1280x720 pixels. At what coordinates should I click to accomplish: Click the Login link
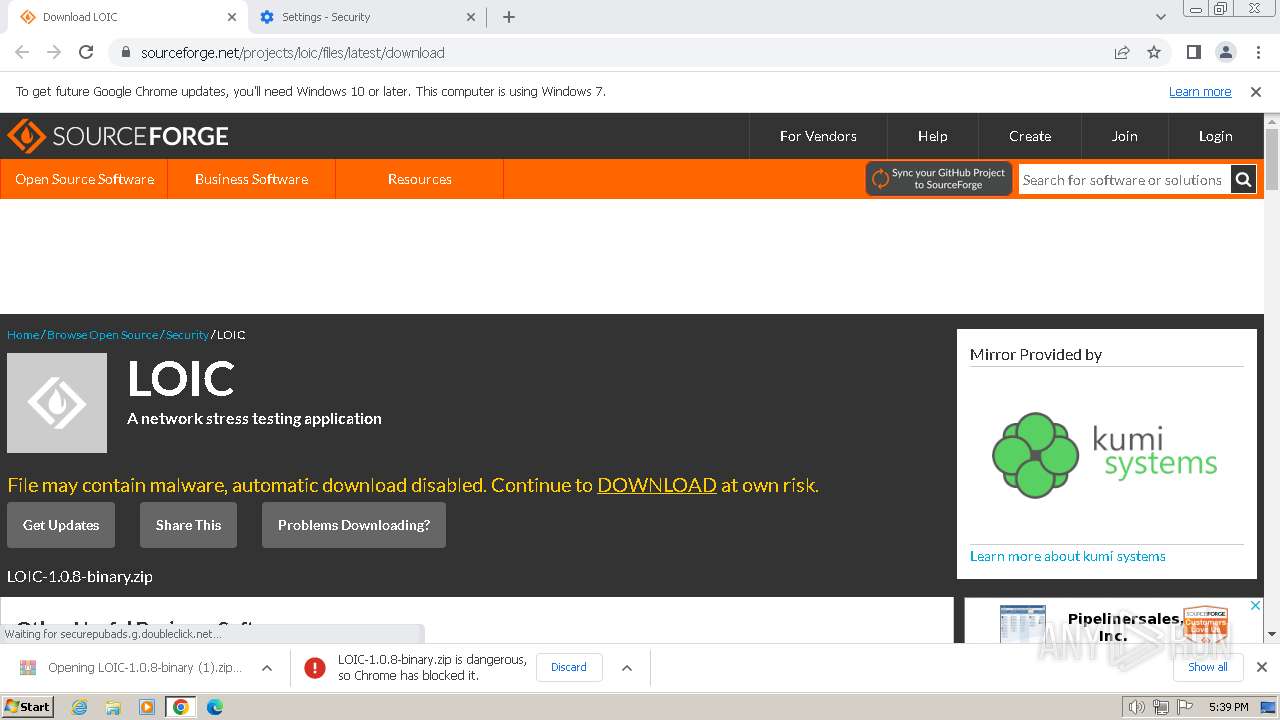coord(1216,136)
